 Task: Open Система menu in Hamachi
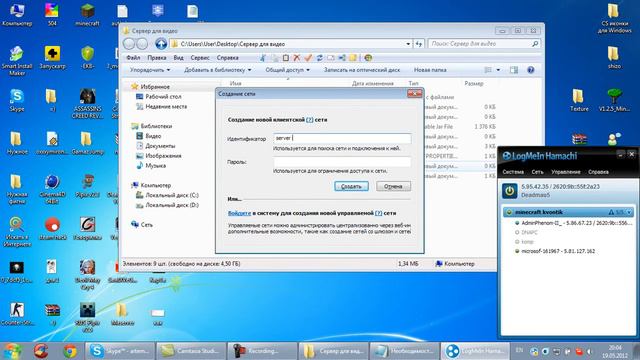[x=513, y=172]
